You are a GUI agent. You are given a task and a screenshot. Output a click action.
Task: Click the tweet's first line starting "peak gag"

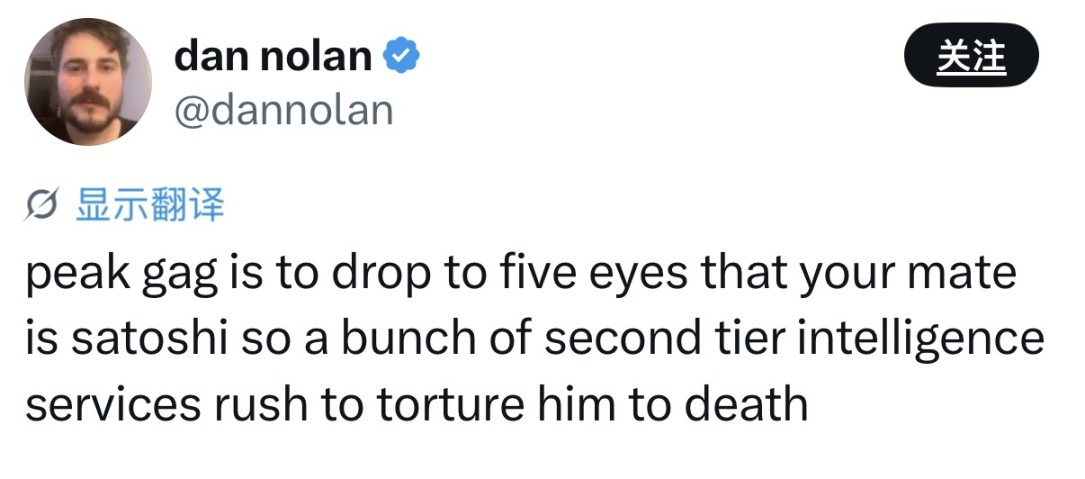[520, 274]
